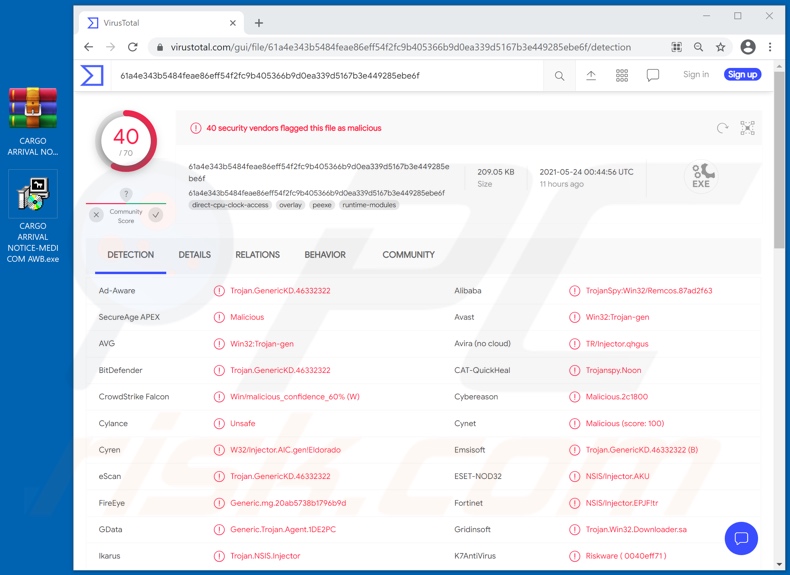Screen dimensions: 790x575
Task: Click Fortinet's NSIS/Injector.EPJF!tr result
Action: tap(622, 503)
